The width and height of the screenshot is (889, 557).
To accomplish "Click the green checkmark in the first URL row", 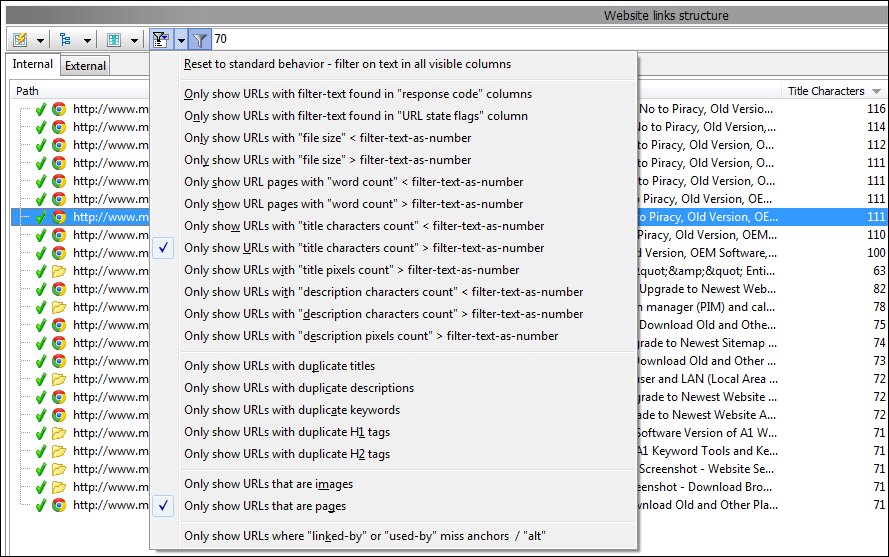I will click(41, 109).
